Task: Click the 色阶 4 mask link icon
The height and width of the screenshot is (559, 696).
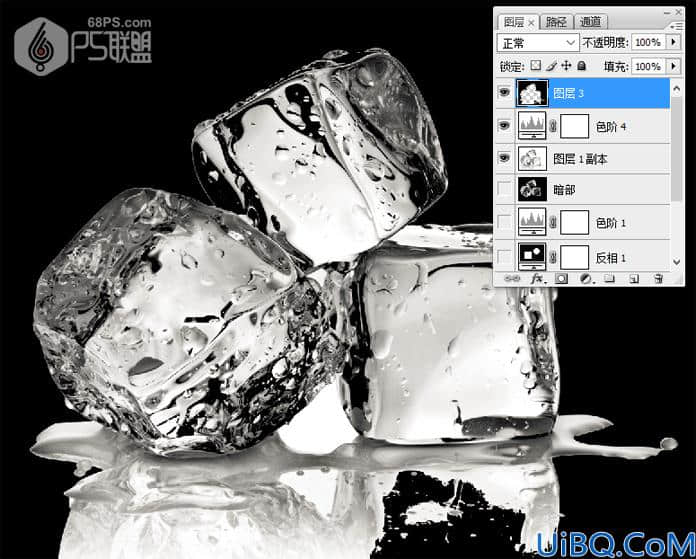Action: tap(553, 127)
